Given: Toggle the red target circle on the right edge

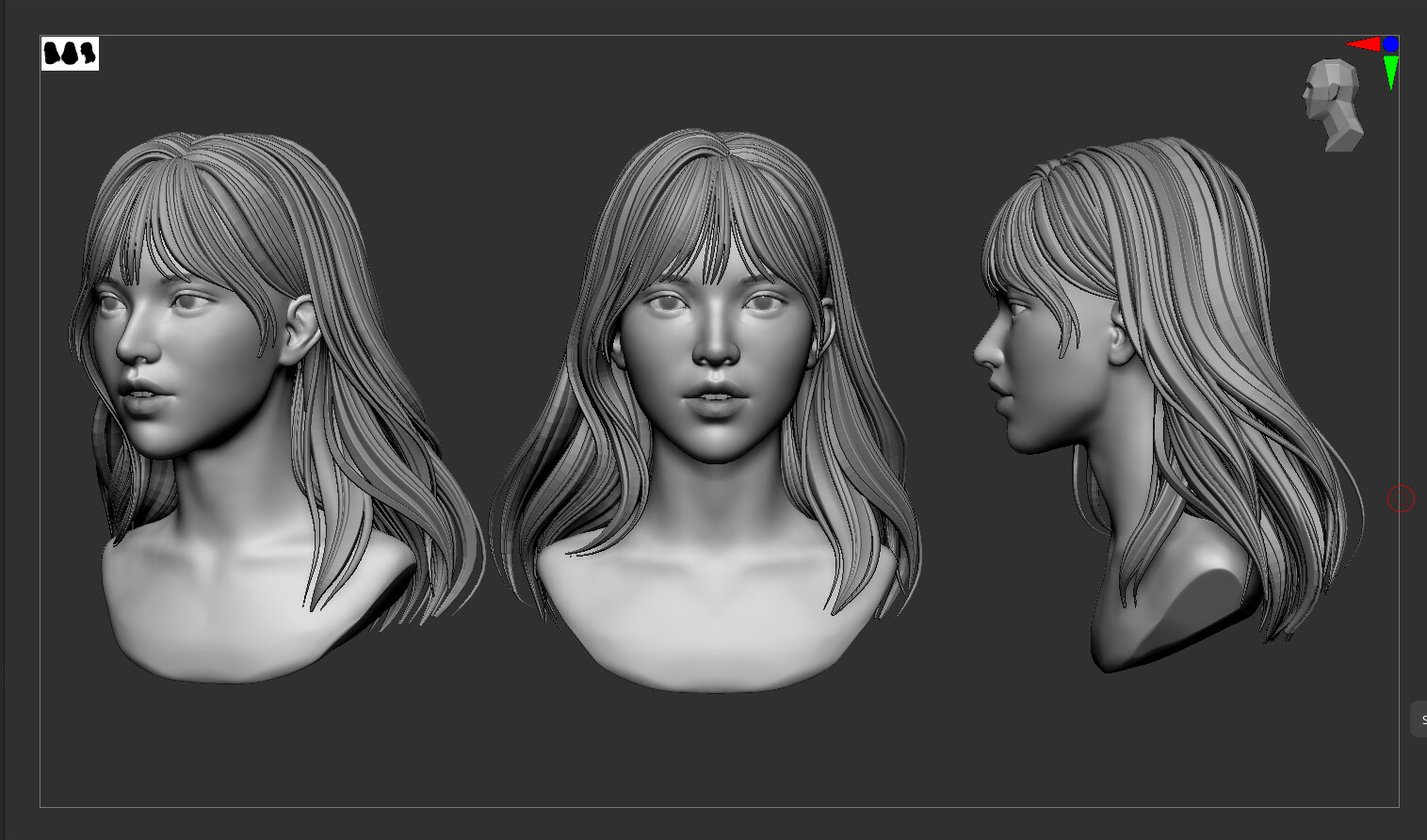Looking at the screenshot, I should coord(1401,498).
